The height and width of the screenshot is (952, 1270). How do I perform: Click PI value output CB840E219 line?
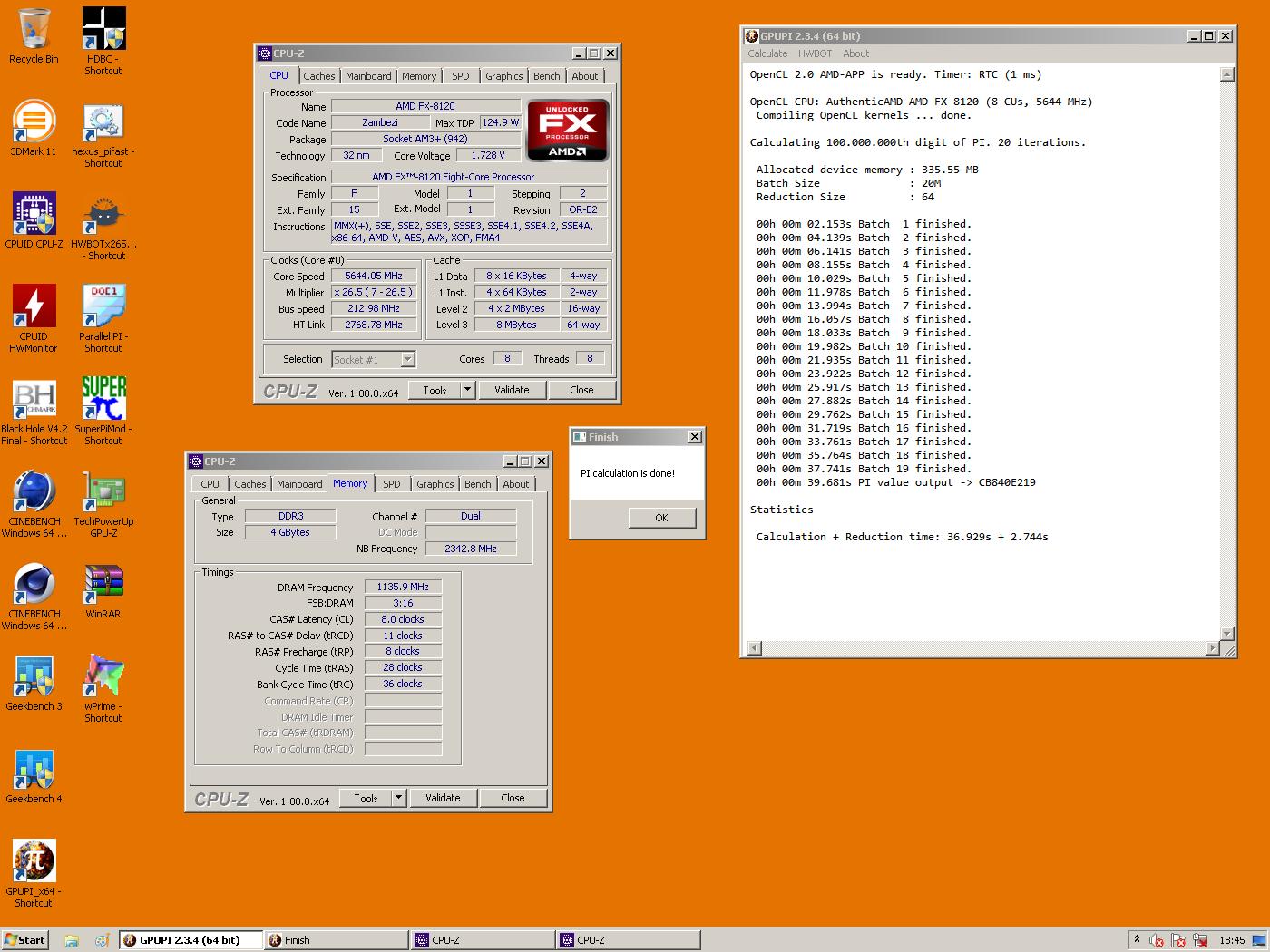[x=895, y=482]
